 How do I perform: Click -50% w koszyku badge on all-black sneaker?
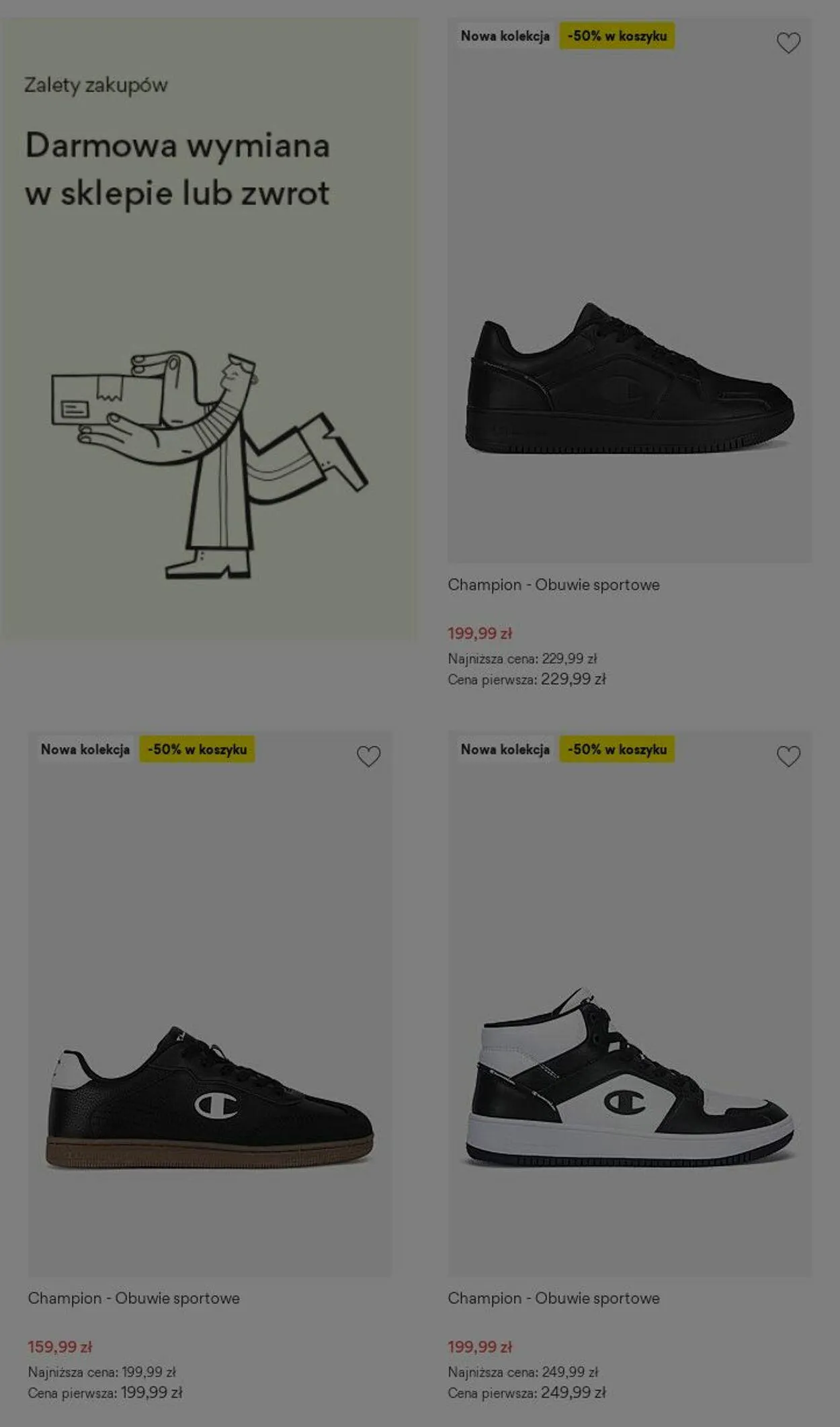click(617, 36)
